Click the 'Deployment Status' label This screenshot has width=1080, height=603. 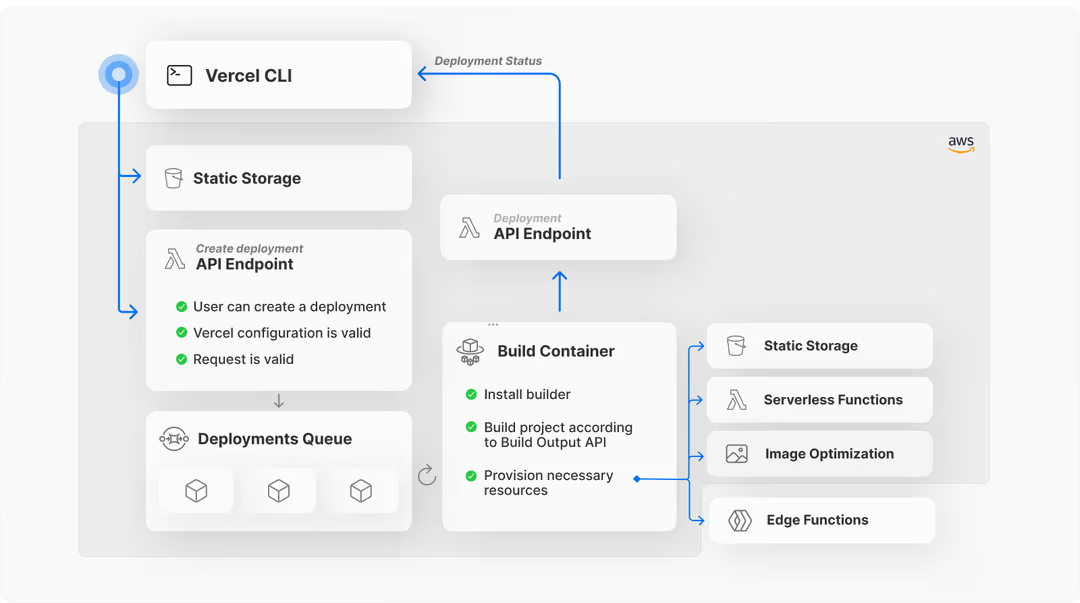click(x=488, y=61)
